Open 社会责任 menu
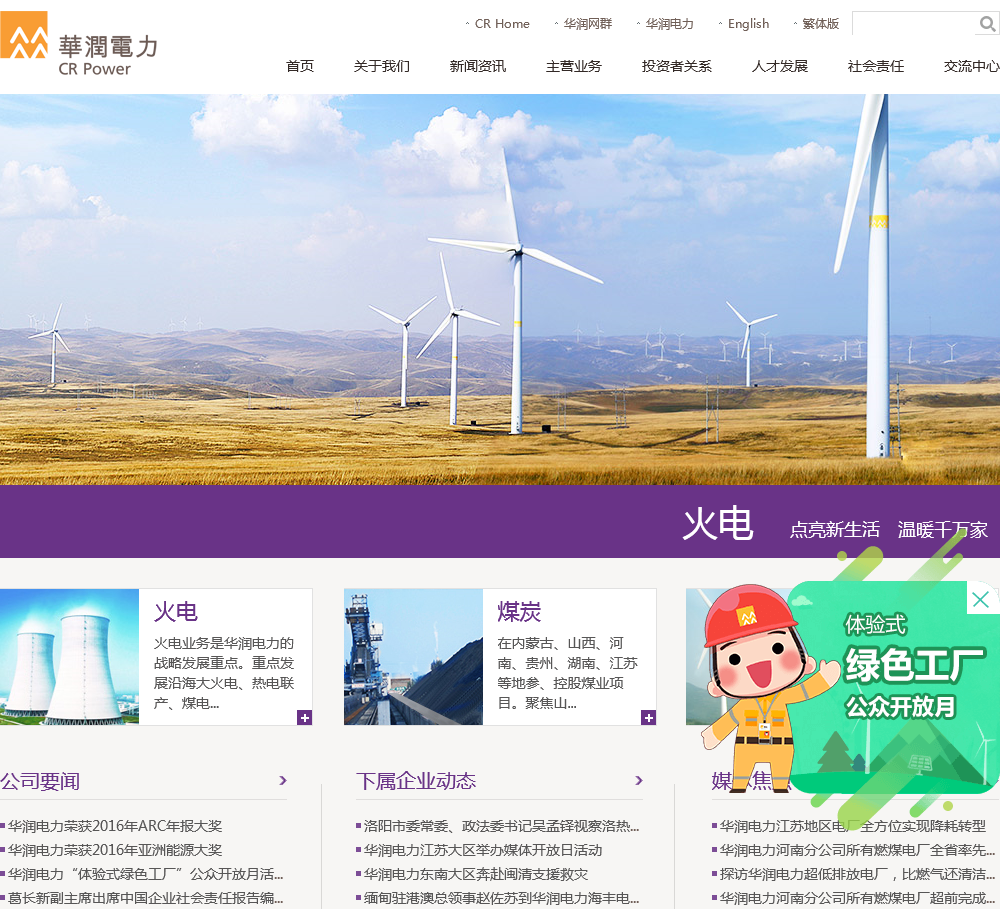1000x909 pixels. coord(876,66)
